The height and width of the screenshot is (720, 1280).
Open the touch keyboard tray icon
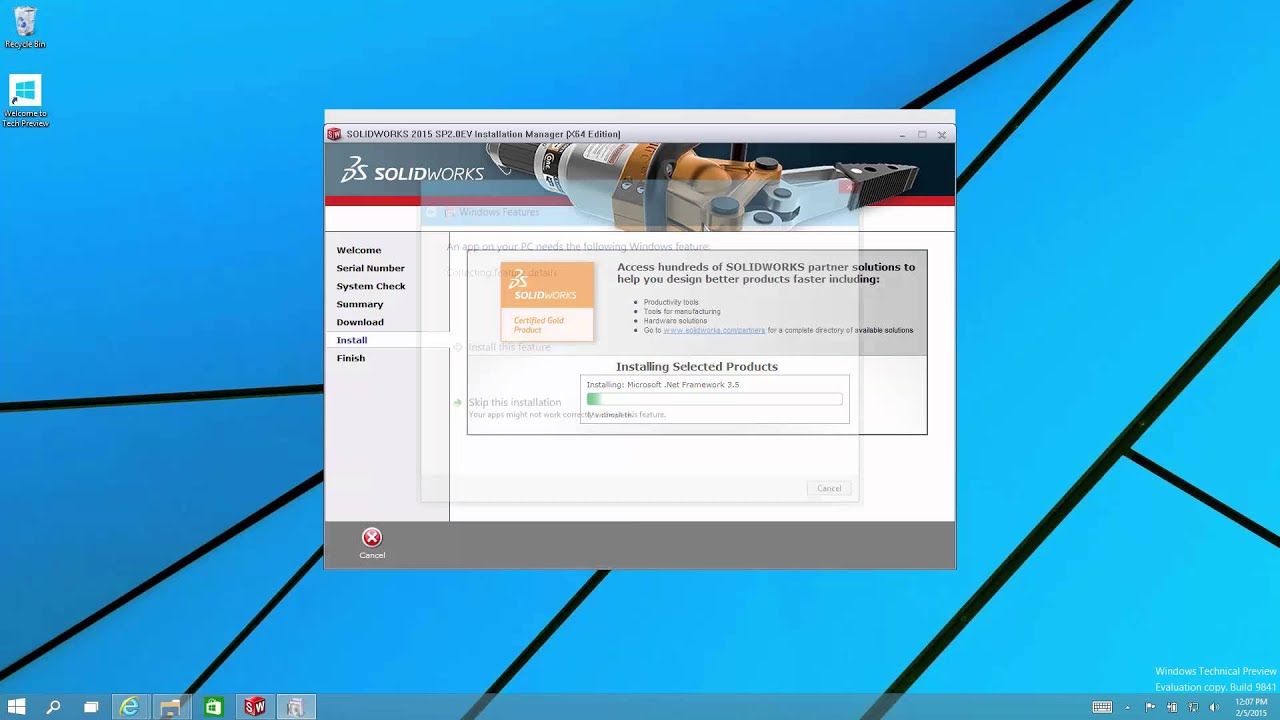pos(1102,707)
